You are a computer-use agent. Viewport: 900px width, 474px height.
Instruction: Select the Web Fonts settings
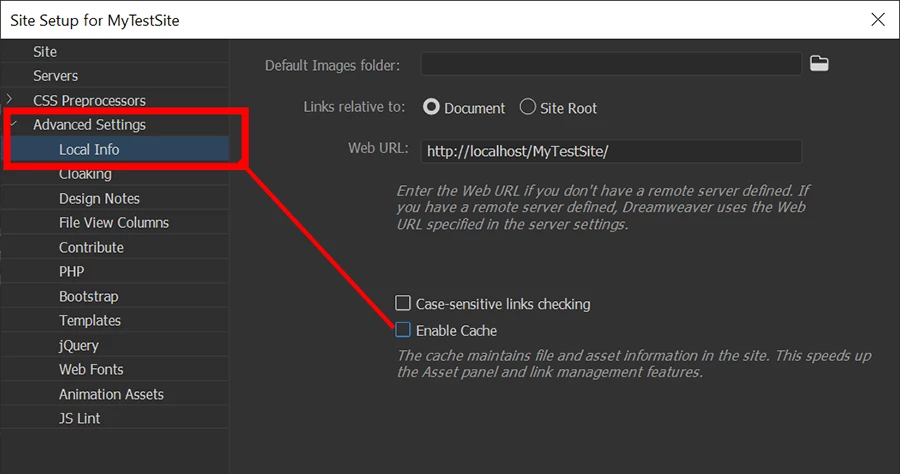point(91,369)
